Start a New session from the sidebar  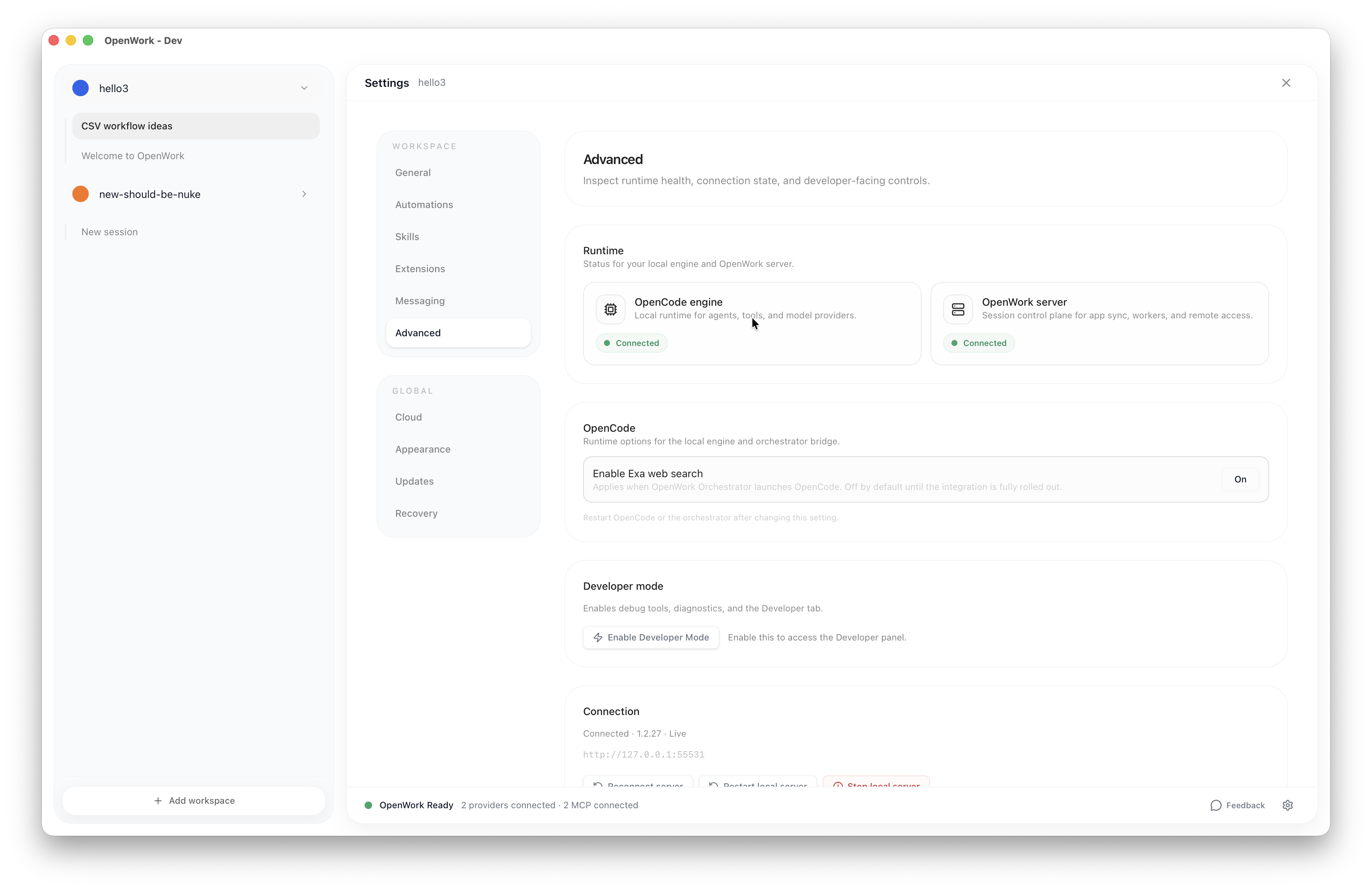pyautogui.click(x=110, y=232)
